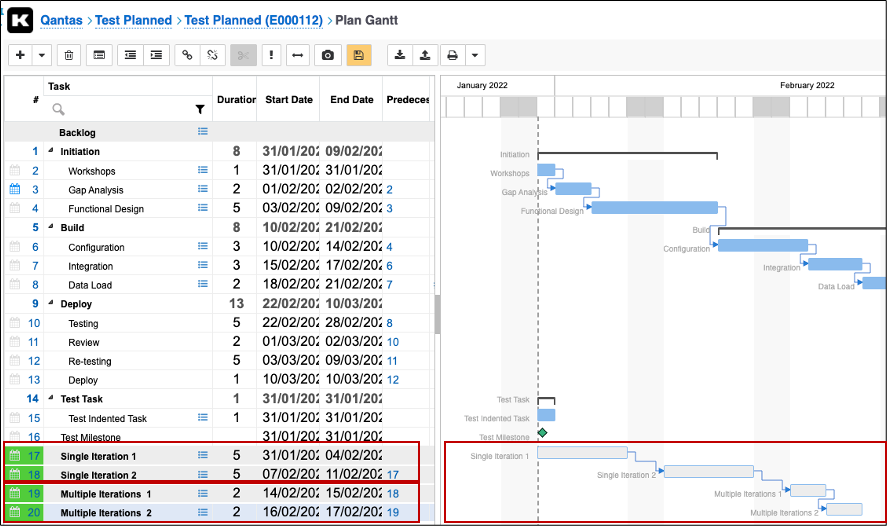
Task: Click the upload export icon
Action: point(425,55)
